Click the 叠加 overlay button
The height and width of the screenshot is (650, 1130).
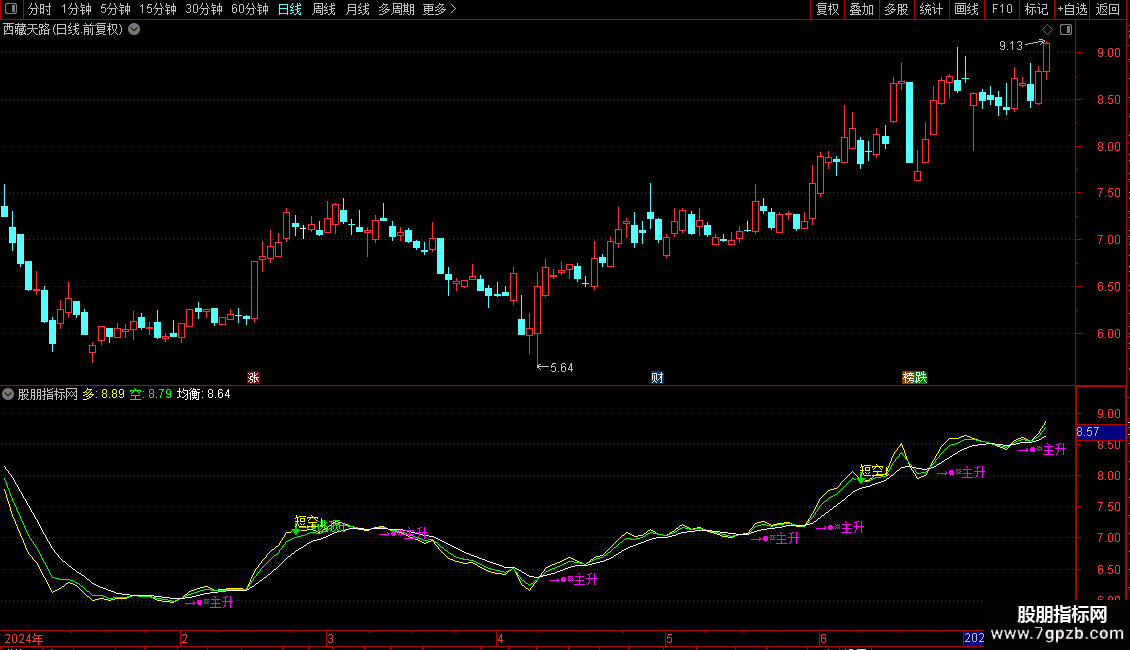pyautogui.click(x=861, y=9)
